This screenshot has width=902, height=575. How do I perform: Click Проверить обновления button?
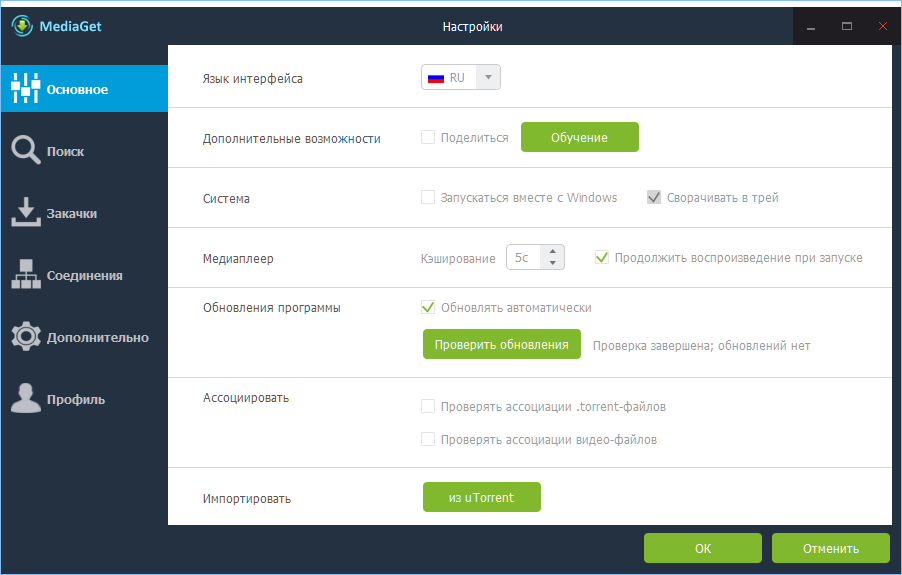pos(502,344)
